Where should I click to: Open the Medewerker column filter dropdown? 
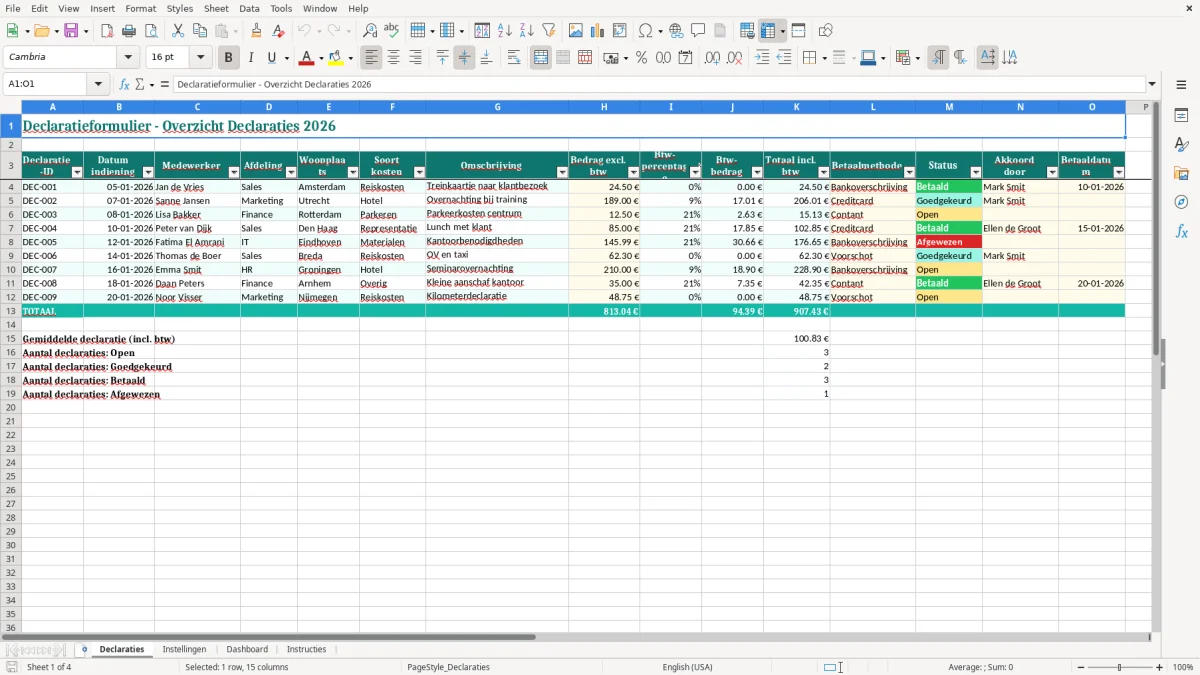pyautogui.click(x=234, y=173)
